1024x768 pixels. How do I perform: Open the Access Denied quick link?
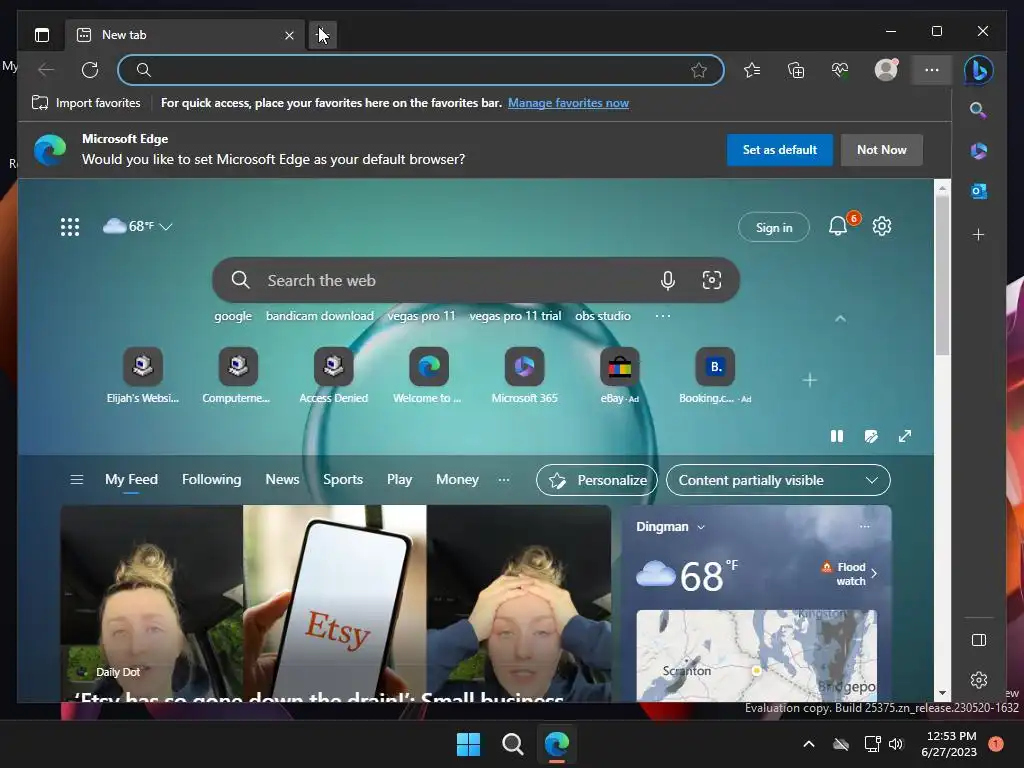pyautogui.click(x=334, y=377)
